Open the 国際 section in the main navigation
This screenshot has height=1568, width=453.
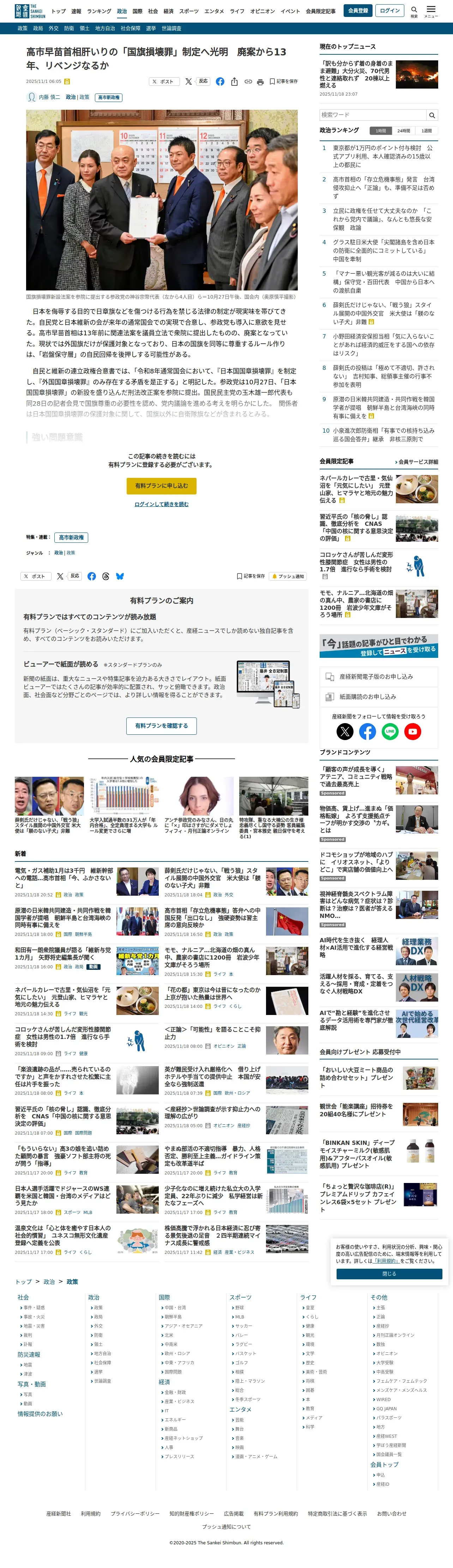pyautogui.click(x=138, y=11)
